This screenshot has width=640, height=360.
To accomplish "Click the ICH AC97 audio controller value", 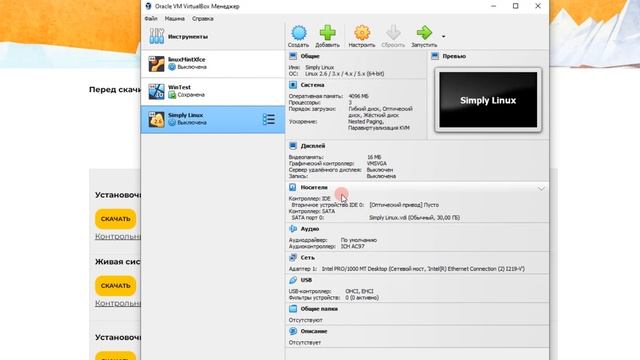I will (353, 247).
